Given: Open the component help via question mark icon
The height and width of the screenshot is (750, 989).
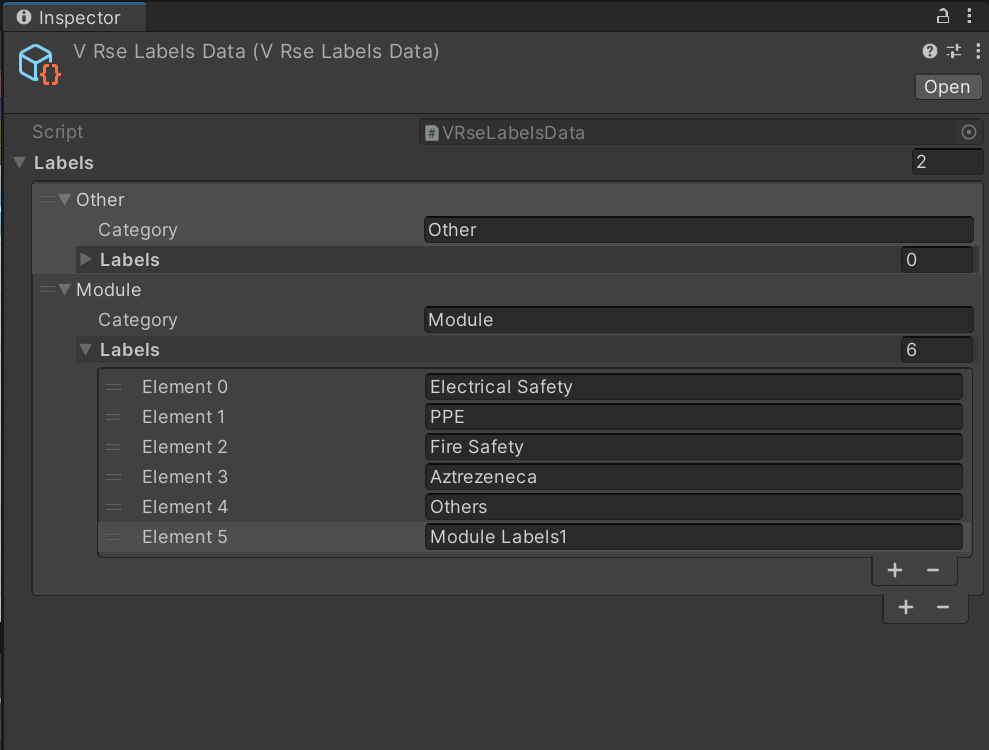Looking at the screenshot, I should 929,51.
